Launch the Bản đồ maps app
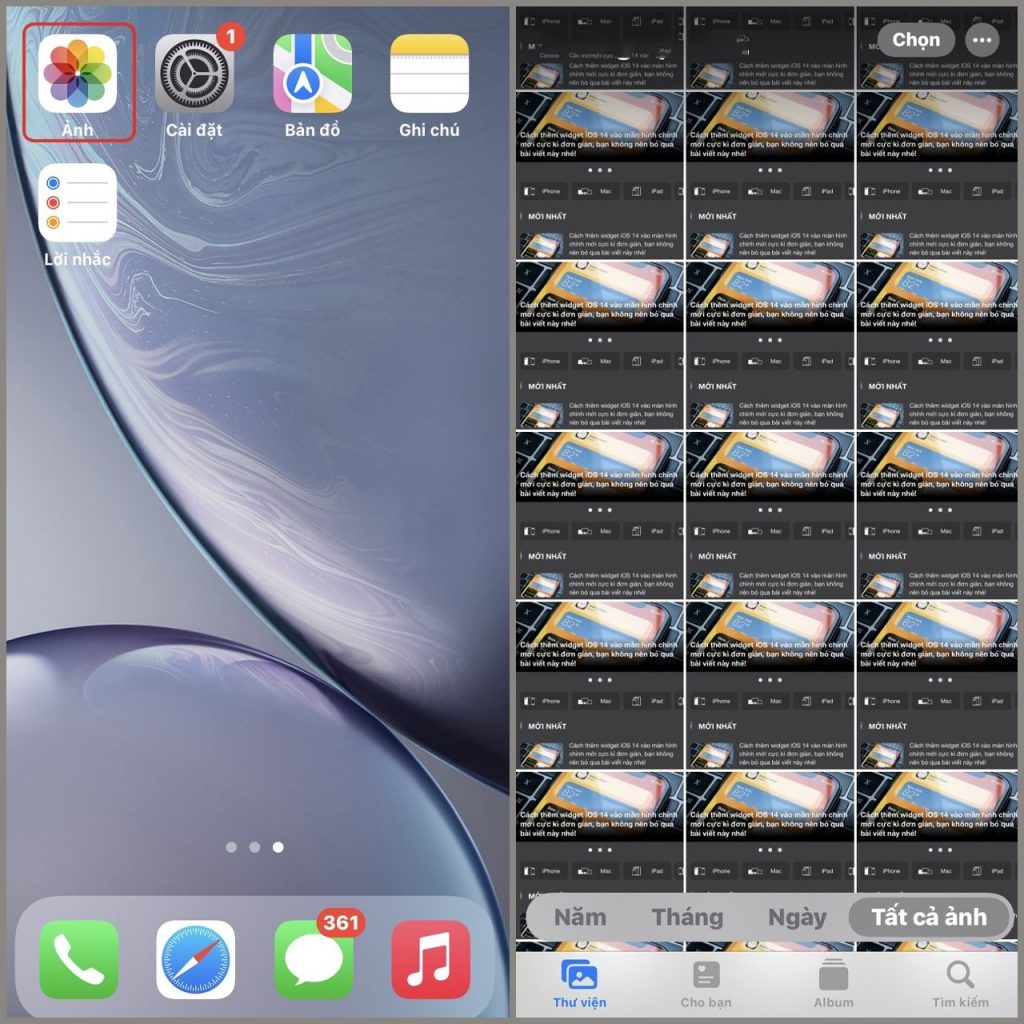 (x=312, y=73)
